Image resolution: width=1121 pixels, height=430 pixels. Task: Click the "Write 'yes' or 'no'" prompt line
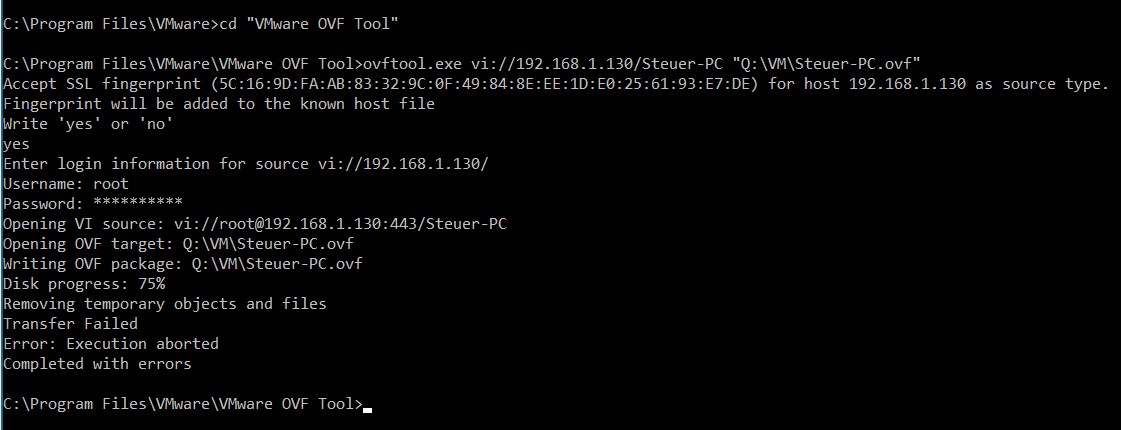[x=89, y=124]
